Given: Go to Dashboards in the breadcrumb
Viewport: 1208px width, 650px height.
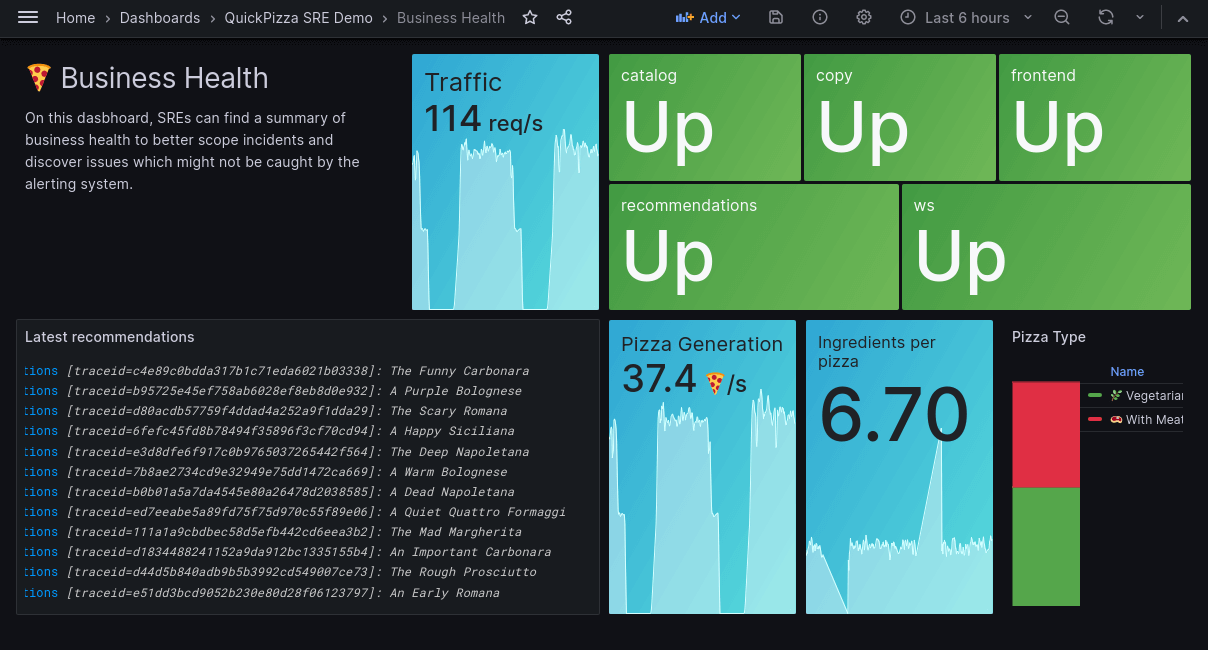Looking at the screenshot, I should pyautogui.click(x=160, y=17).
